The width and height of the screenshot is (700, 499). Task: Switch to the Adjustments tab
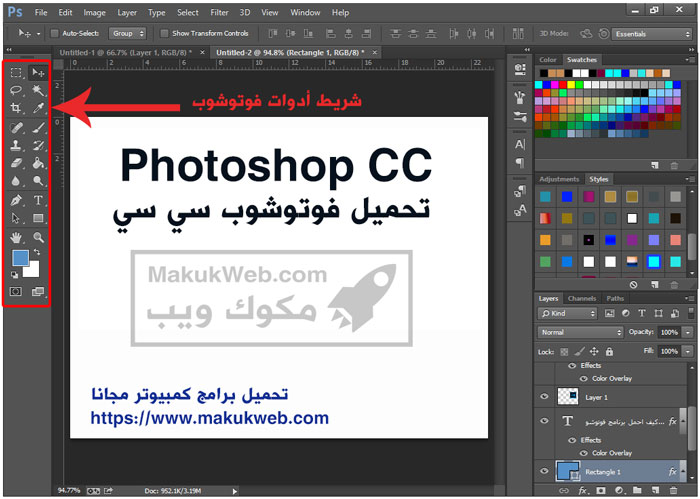tap(559, 179)
